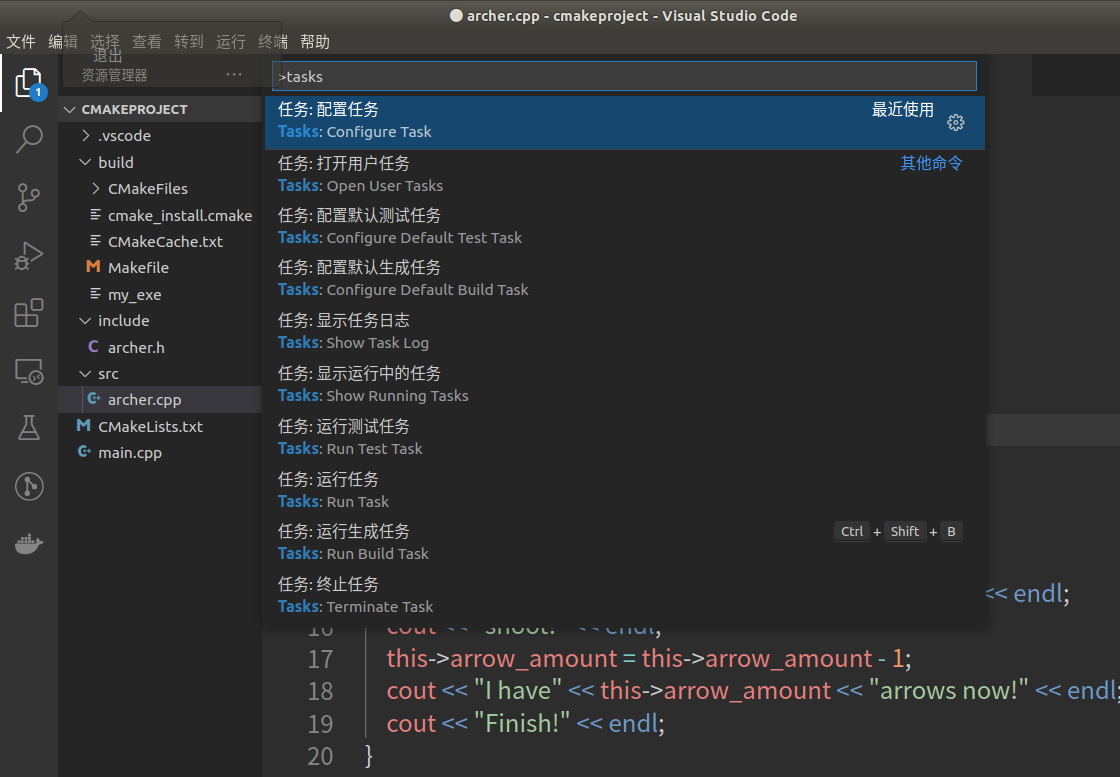Screen dimensions: 1120x777
Task: Click the command palette input with >tasks
Action: click(624, 76)
